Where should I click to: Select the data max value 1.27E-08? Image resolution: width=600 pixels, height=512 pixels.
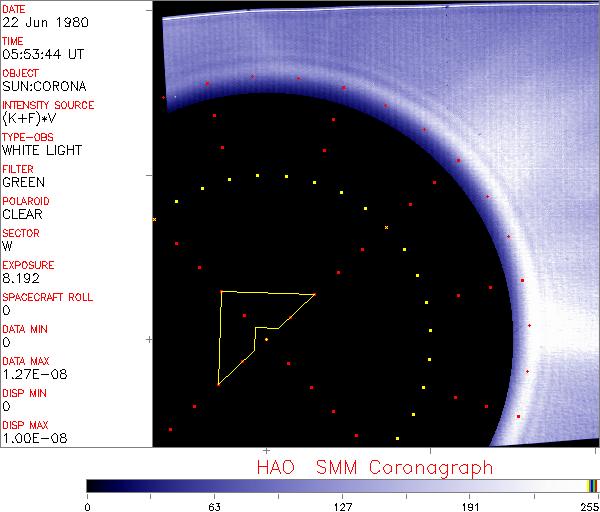29,375
